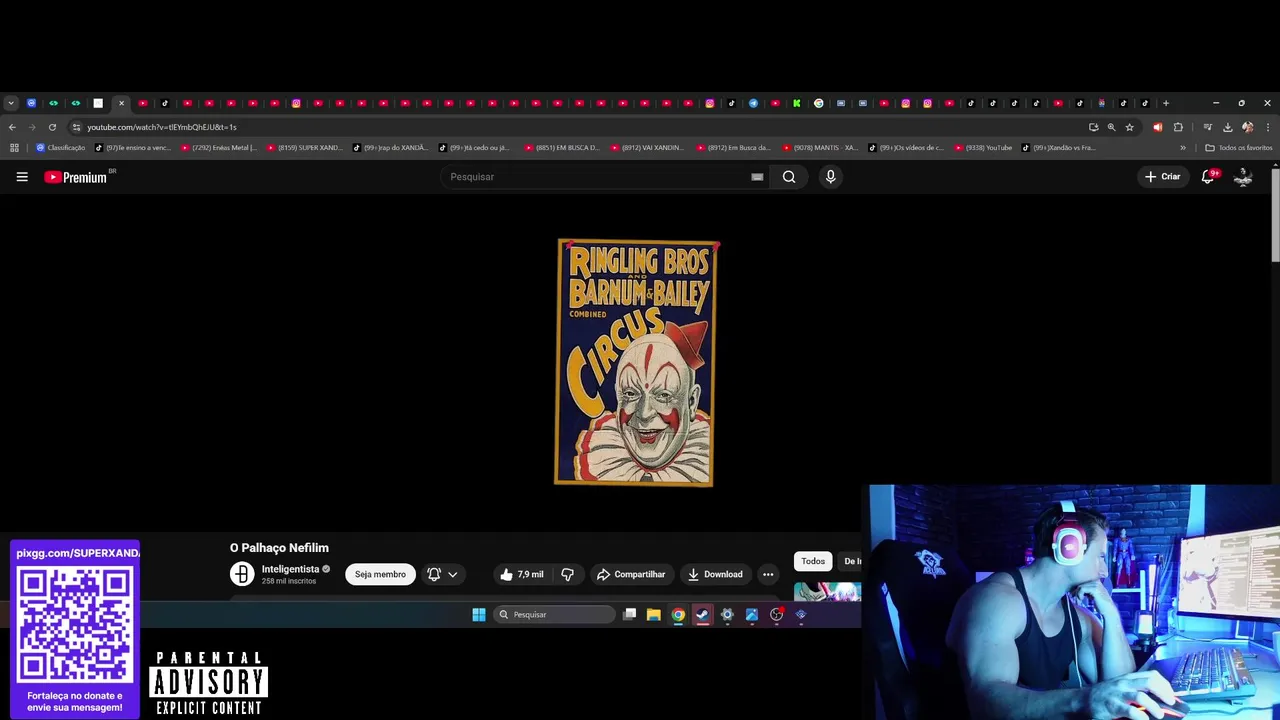Open File Explorer from the taskbar
Viewport: 1280px width, 720px height.
(654, 615)
